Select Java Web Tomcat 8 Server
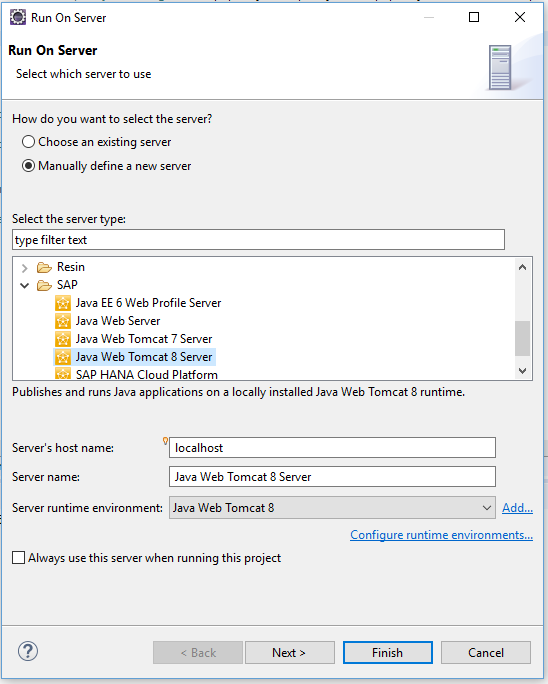The image size is (548, 684). [x=144, y=357]
